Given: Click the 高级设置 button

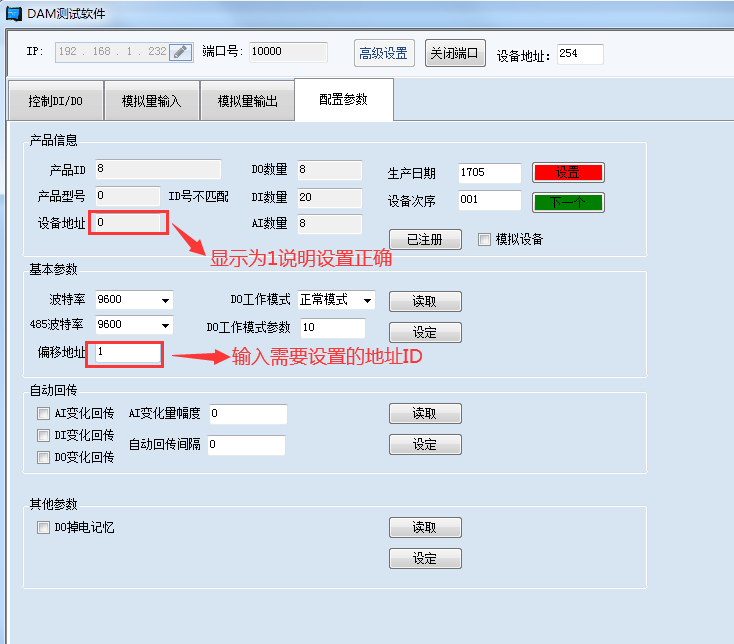Looking at the screenshot, I should [384, 53].
